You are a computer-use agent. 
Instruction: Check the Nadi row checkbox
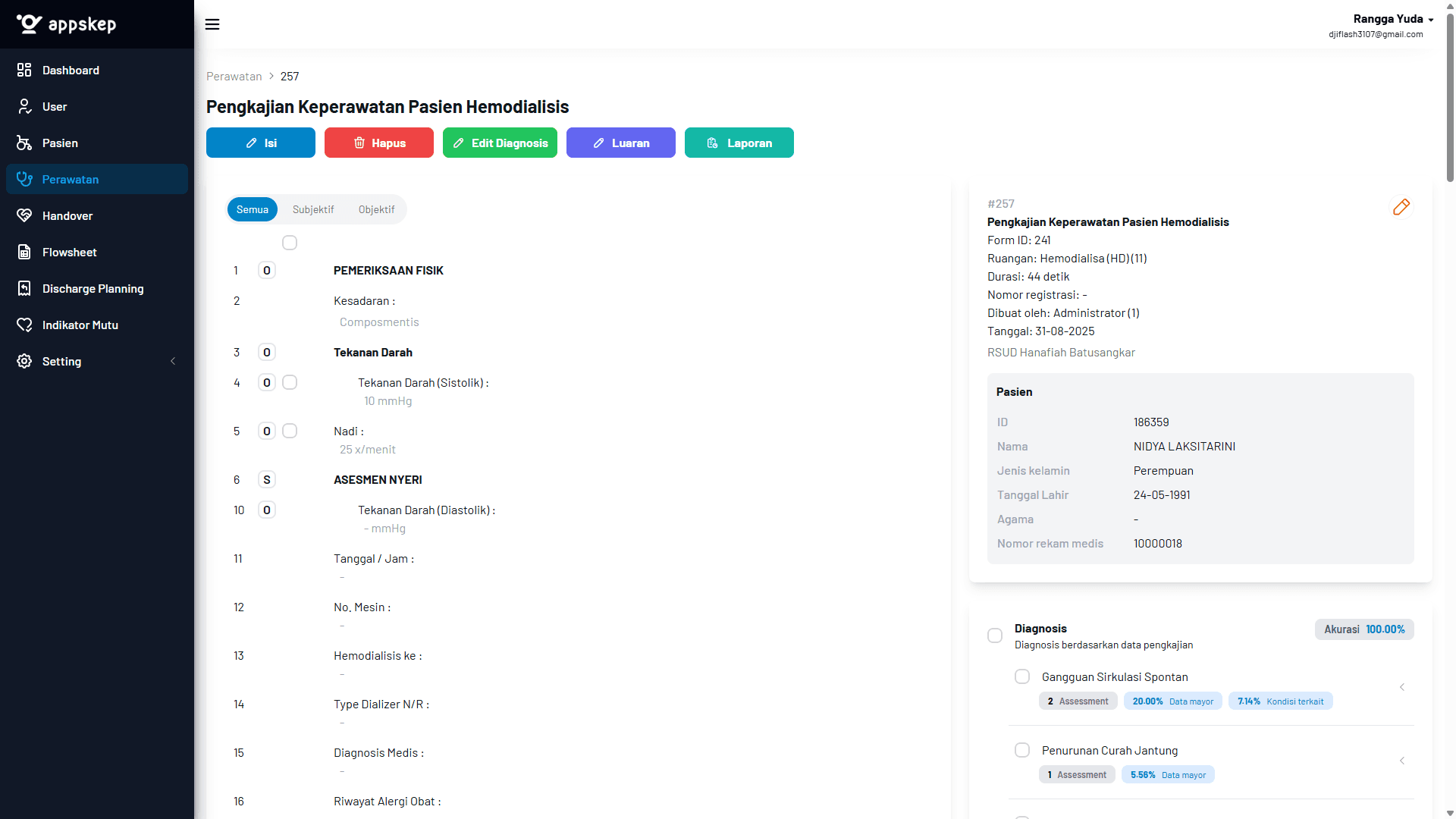coord(290,431)
